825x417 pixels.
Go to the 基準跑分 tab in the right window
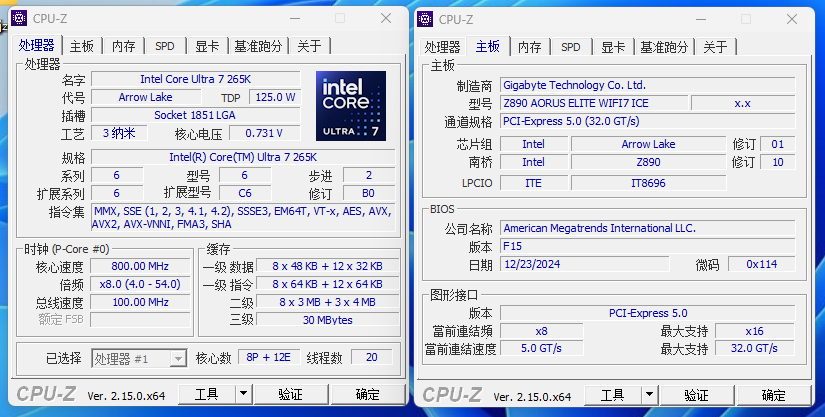point(664,47)
